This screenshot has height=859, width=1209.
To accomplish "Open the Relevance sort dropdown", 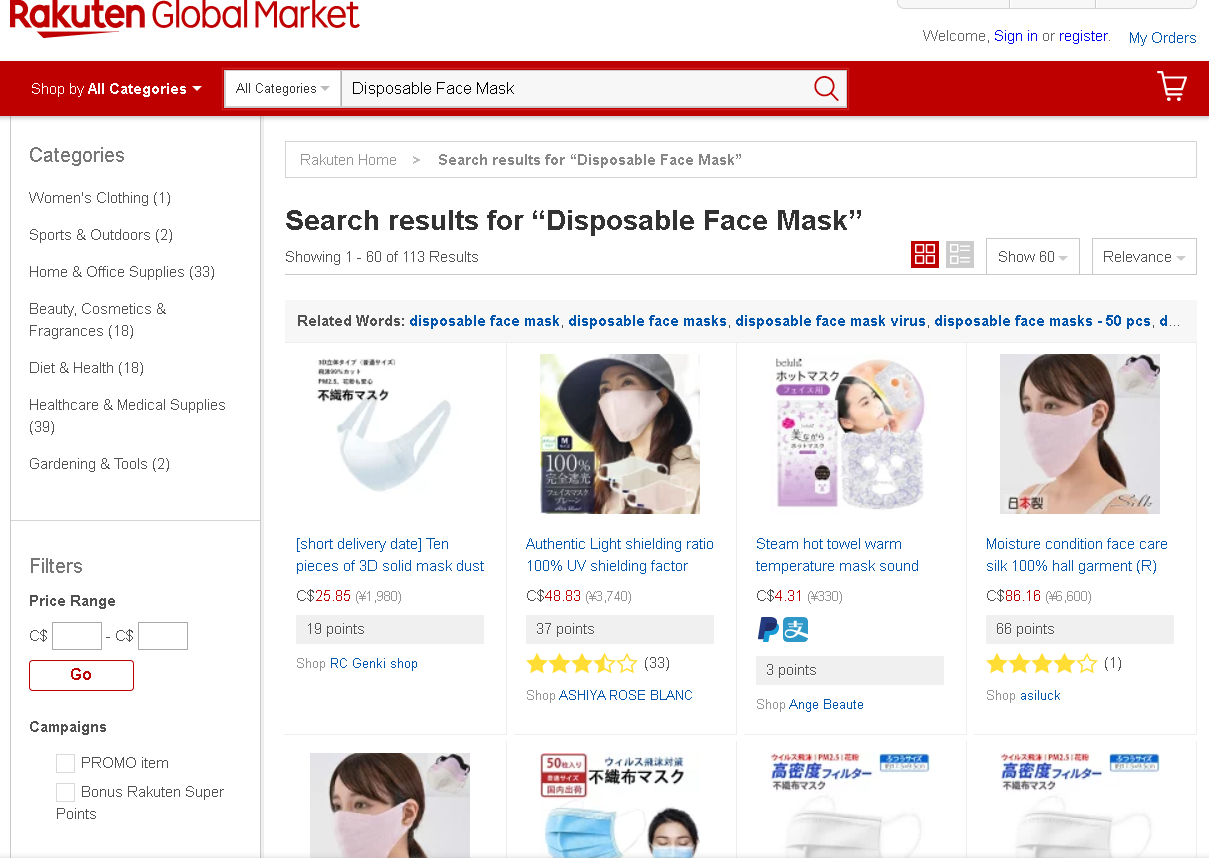I will tap(1143, 257).
